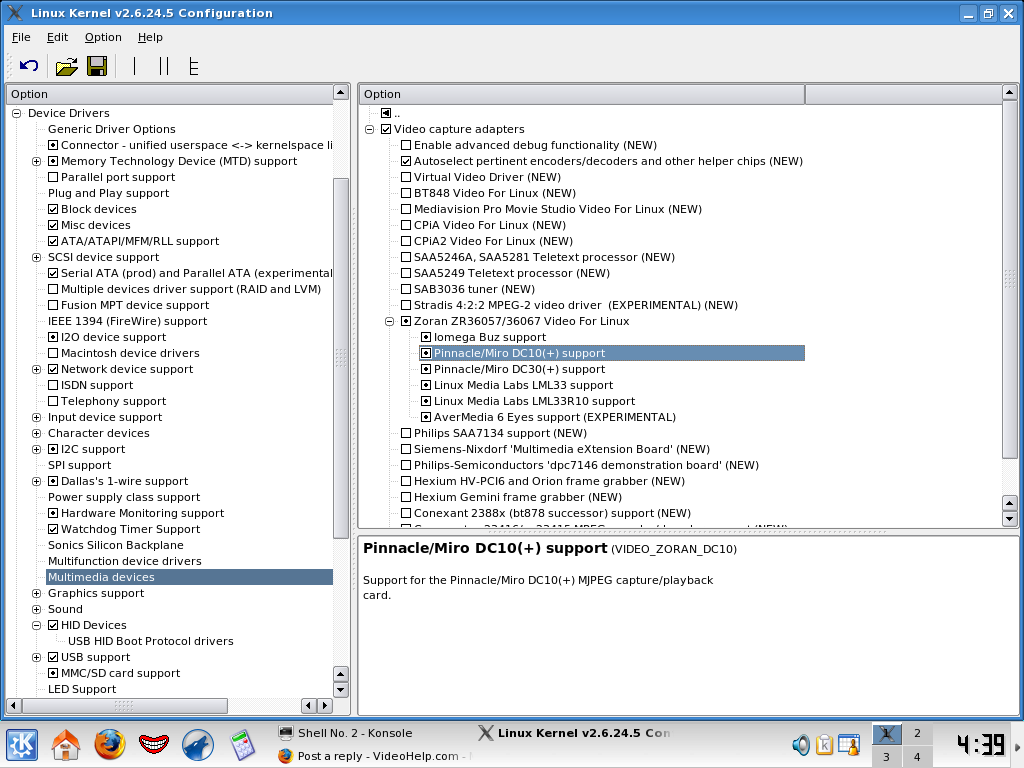Click the blue globe wolf taskbar icon
The image size is (1024, 768).
tap(197, 744)
